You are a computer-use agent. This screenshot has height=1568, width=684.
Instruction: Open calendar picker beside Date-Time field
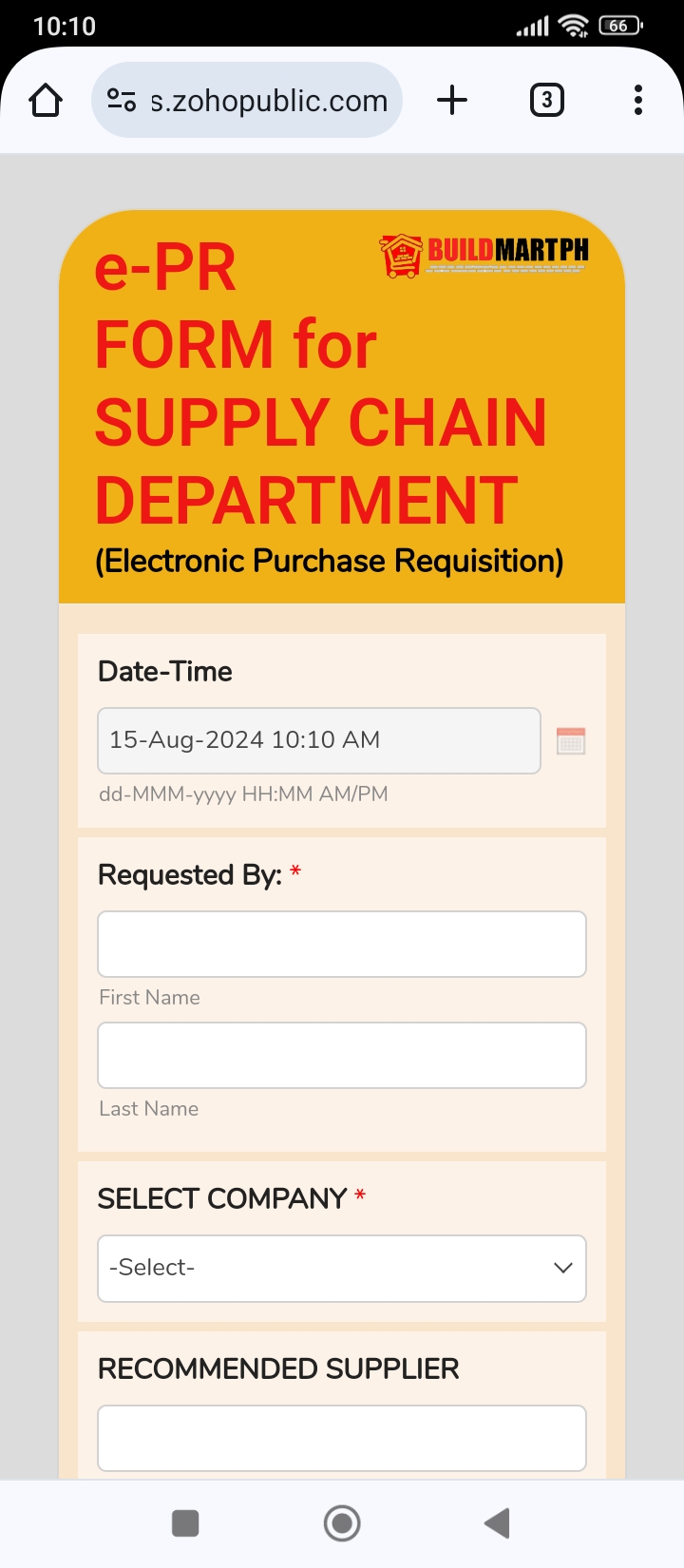tap(571, 741)
